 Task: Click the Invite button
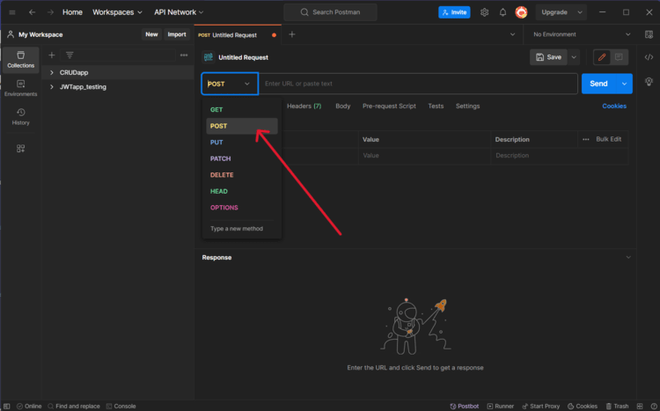pos(454,12)
